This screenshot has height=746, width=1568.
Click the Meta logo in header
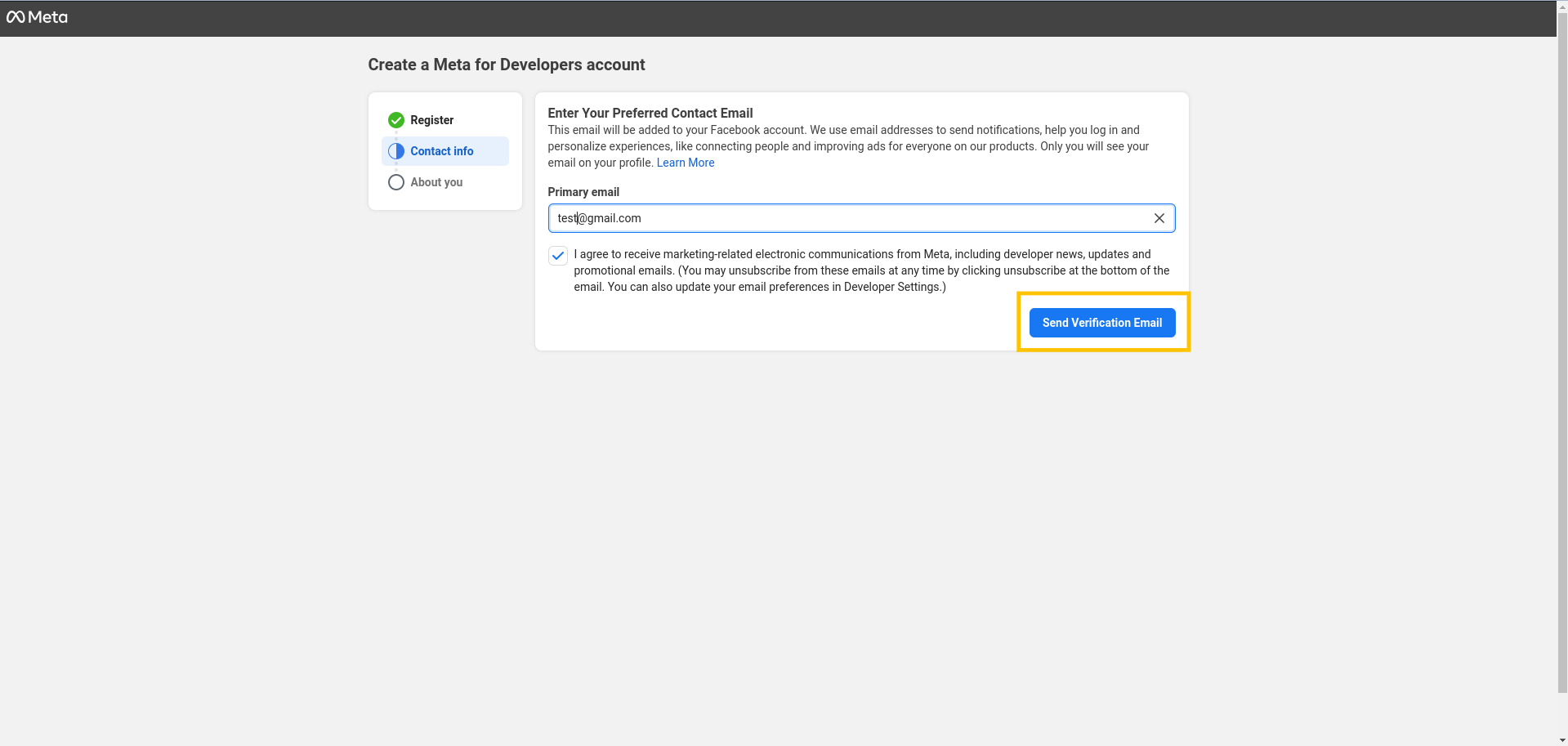click(x=37, y=17)
